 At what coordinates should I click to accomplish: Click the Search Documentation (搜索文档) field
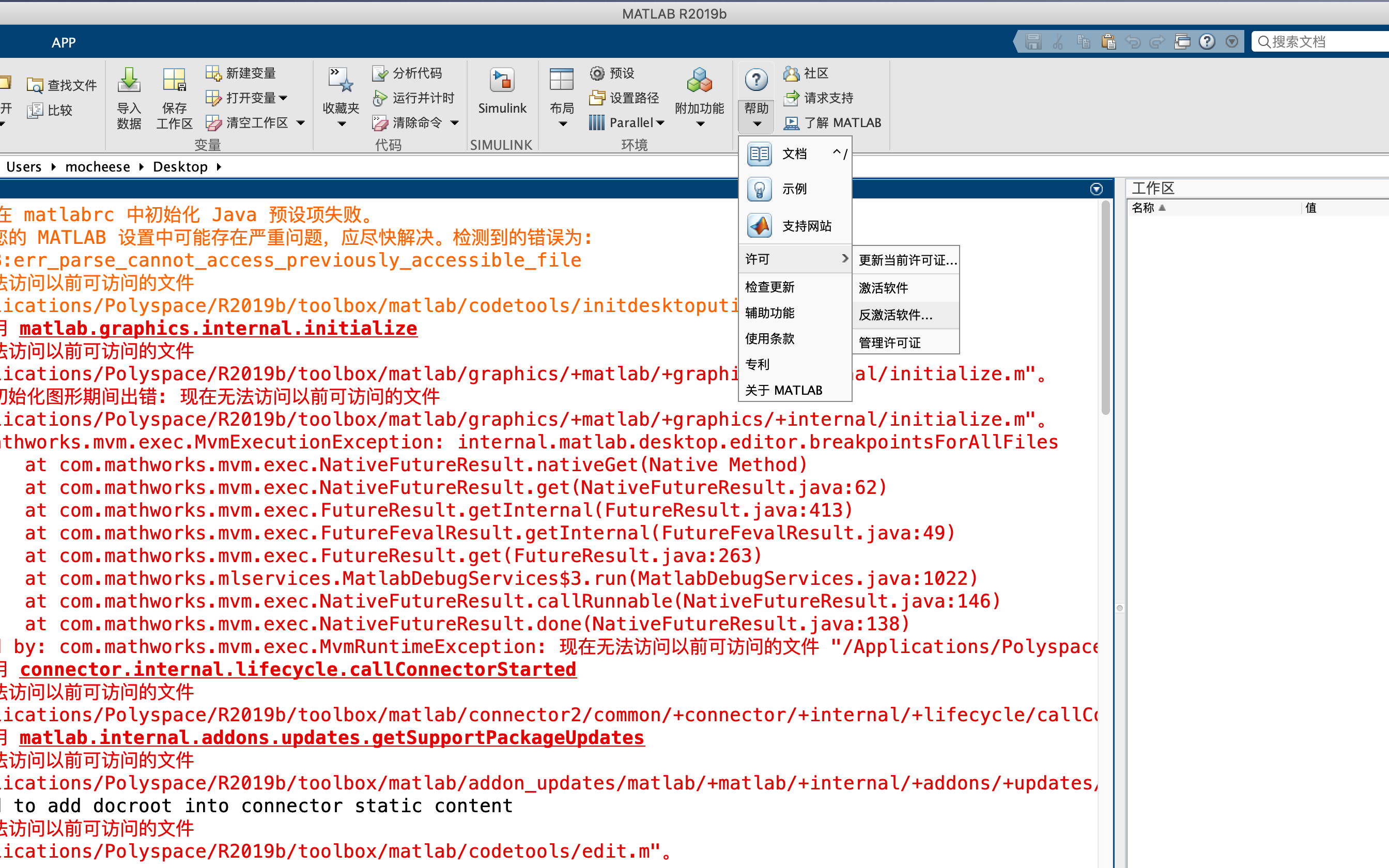pos(1320,41)
